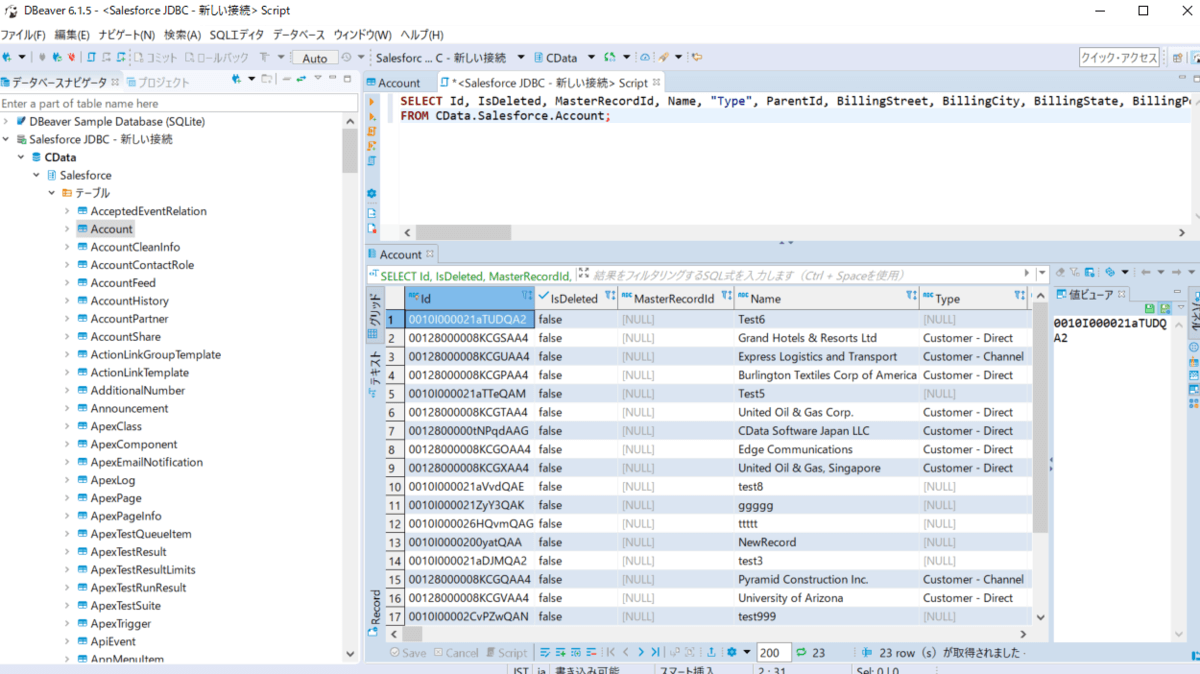
Task: Click the refresh results icon beside 23
Action: click(x=801, y=653)
